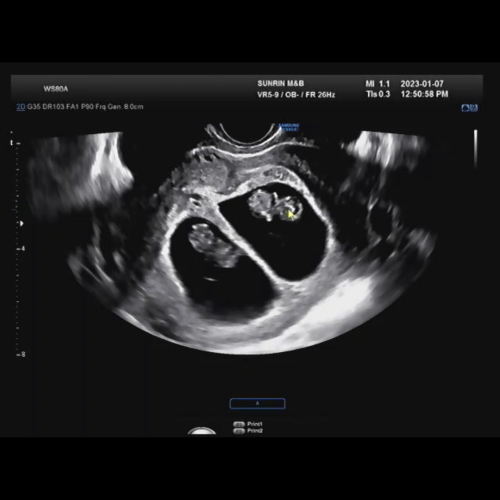
Task: Click the trackball icon at the bottom
Action: [x=202, y=431]
